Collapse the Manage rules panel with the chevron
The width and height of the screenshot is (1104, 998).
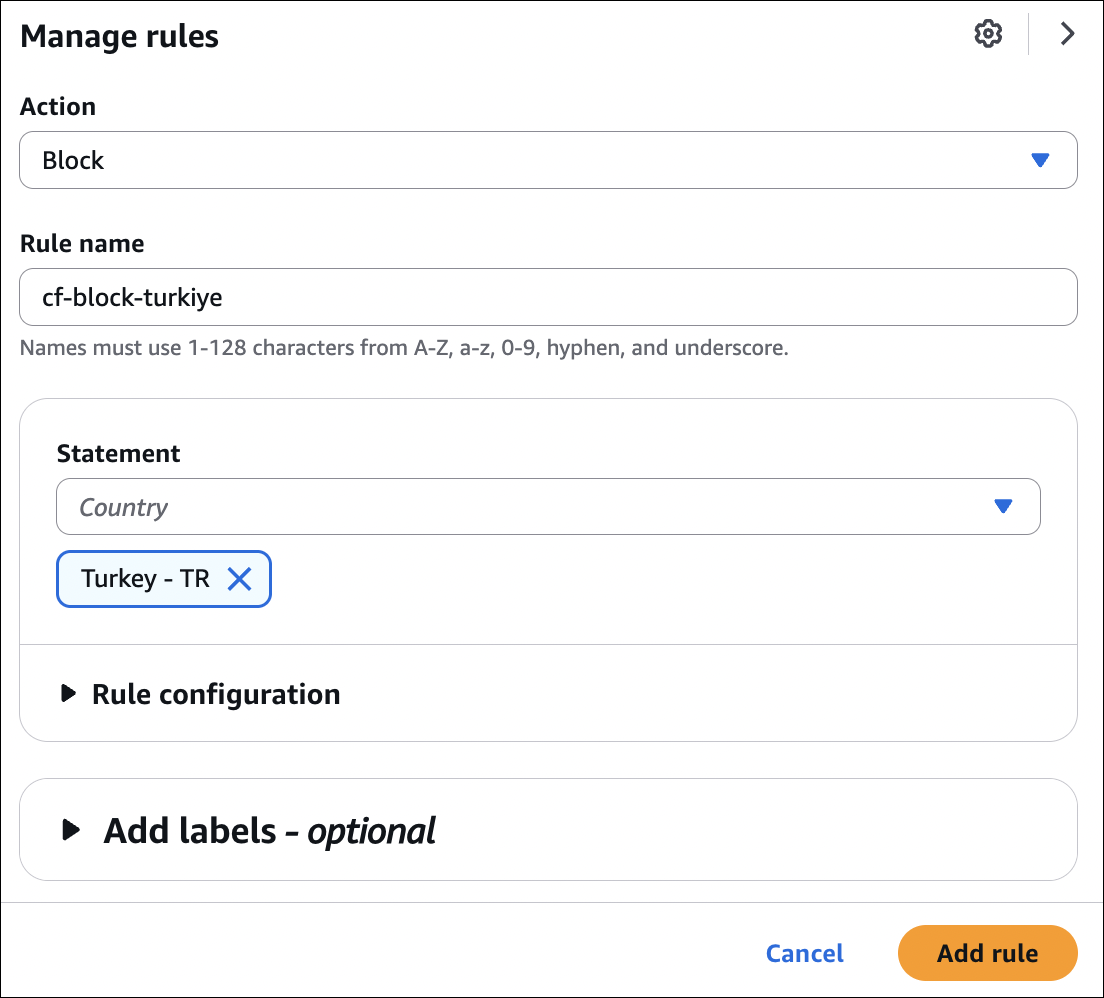pos(1067,34)
